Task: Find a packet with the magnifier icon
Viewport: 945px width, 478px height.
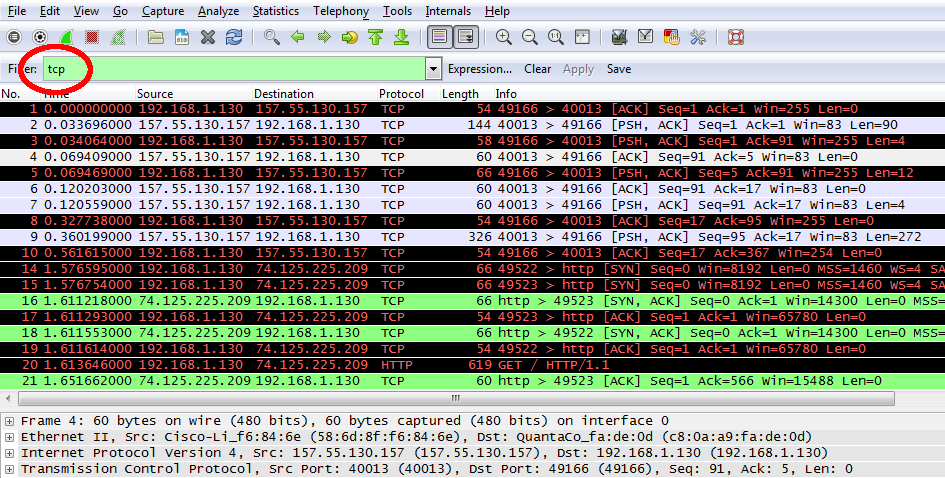Action: pyautogui.click(x=272, y=37)
